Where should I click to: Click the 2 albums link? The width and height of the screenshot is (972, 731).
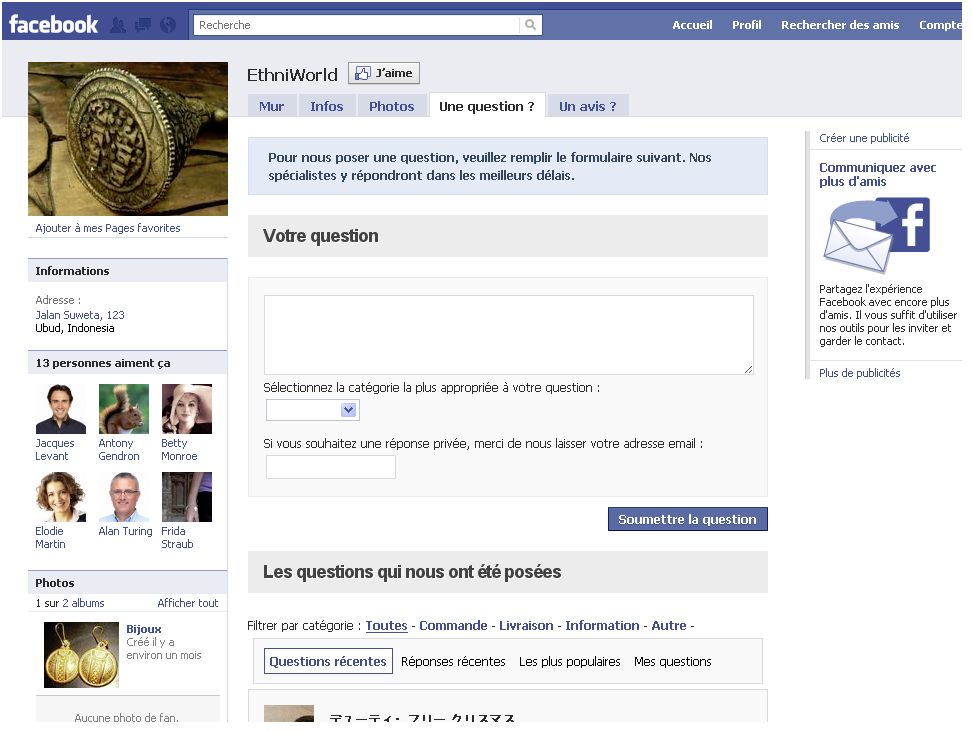(x=83, y=603)
